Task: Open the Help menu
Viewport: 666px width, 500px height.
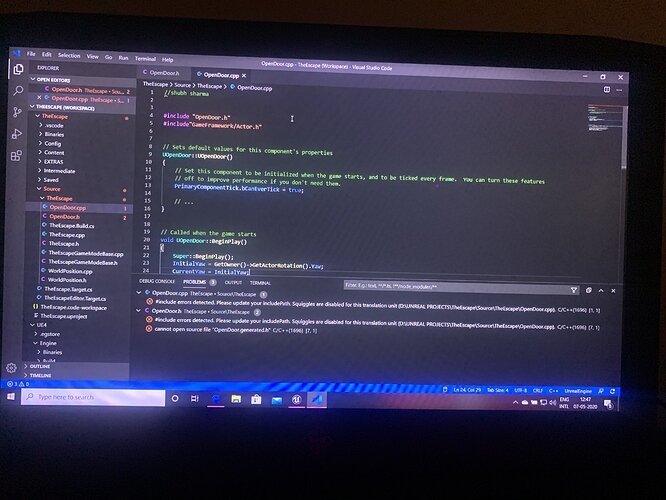Action: tap(168, 60)
